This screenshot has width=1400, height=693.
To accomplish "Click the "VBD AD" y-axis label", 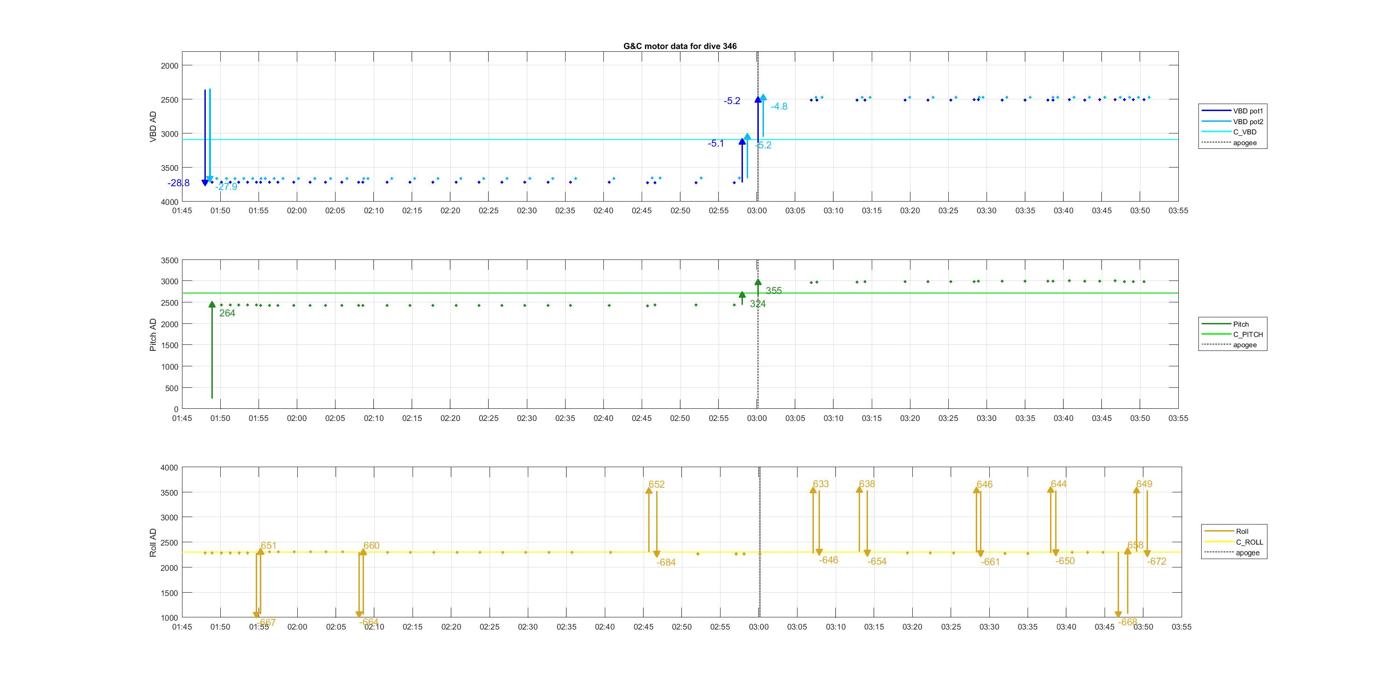I will point(154,127).
